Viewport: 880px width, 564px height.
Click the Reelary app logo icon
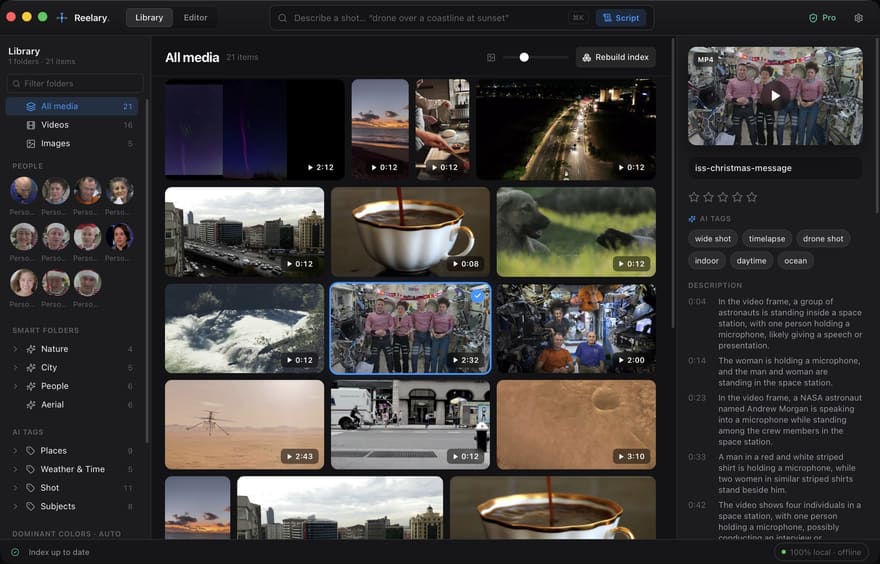62,18
